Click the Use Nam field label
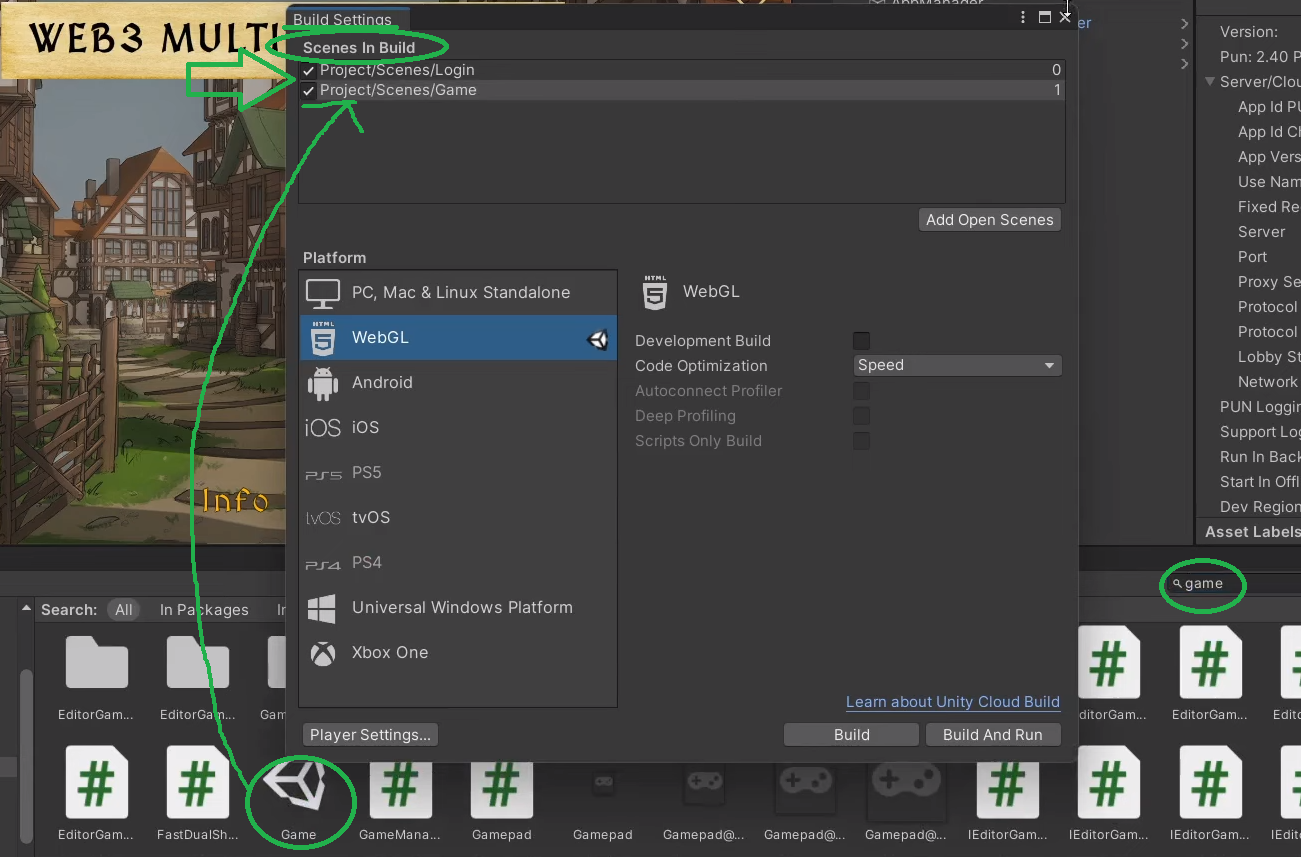Viewport: 1301px width, 857px height. click(1269, 182)
